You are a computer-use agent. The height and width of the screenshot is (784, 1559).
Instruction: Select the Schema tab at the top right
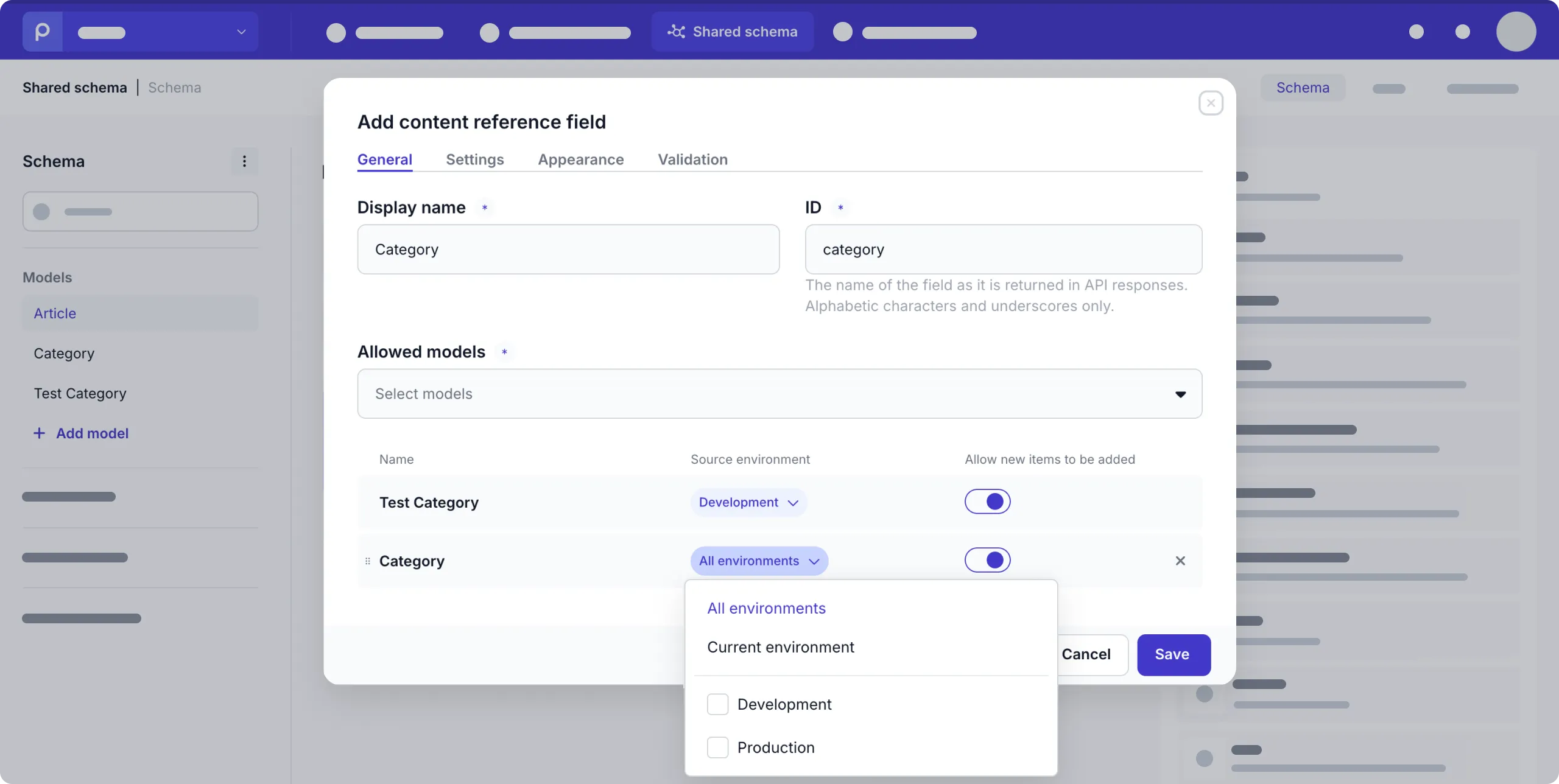coord(1303,88)
